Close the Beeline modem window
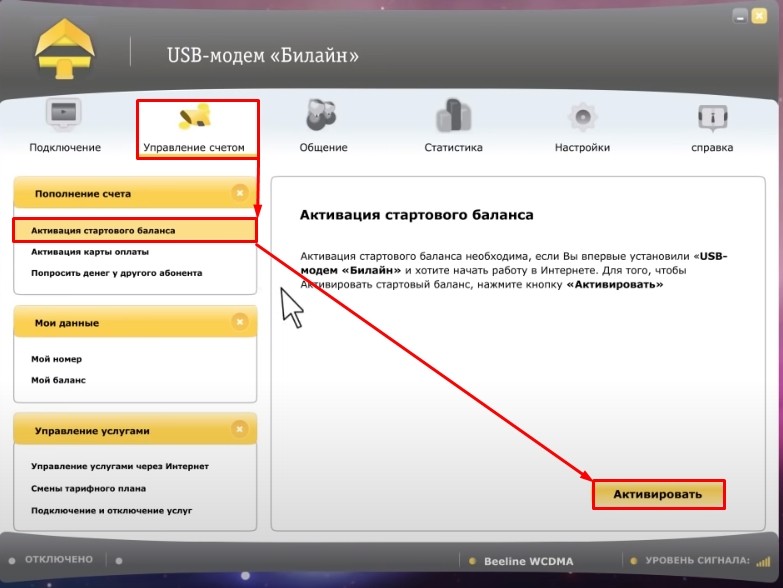Viewport: 783px width, 588px height. [x=759, y=16]
